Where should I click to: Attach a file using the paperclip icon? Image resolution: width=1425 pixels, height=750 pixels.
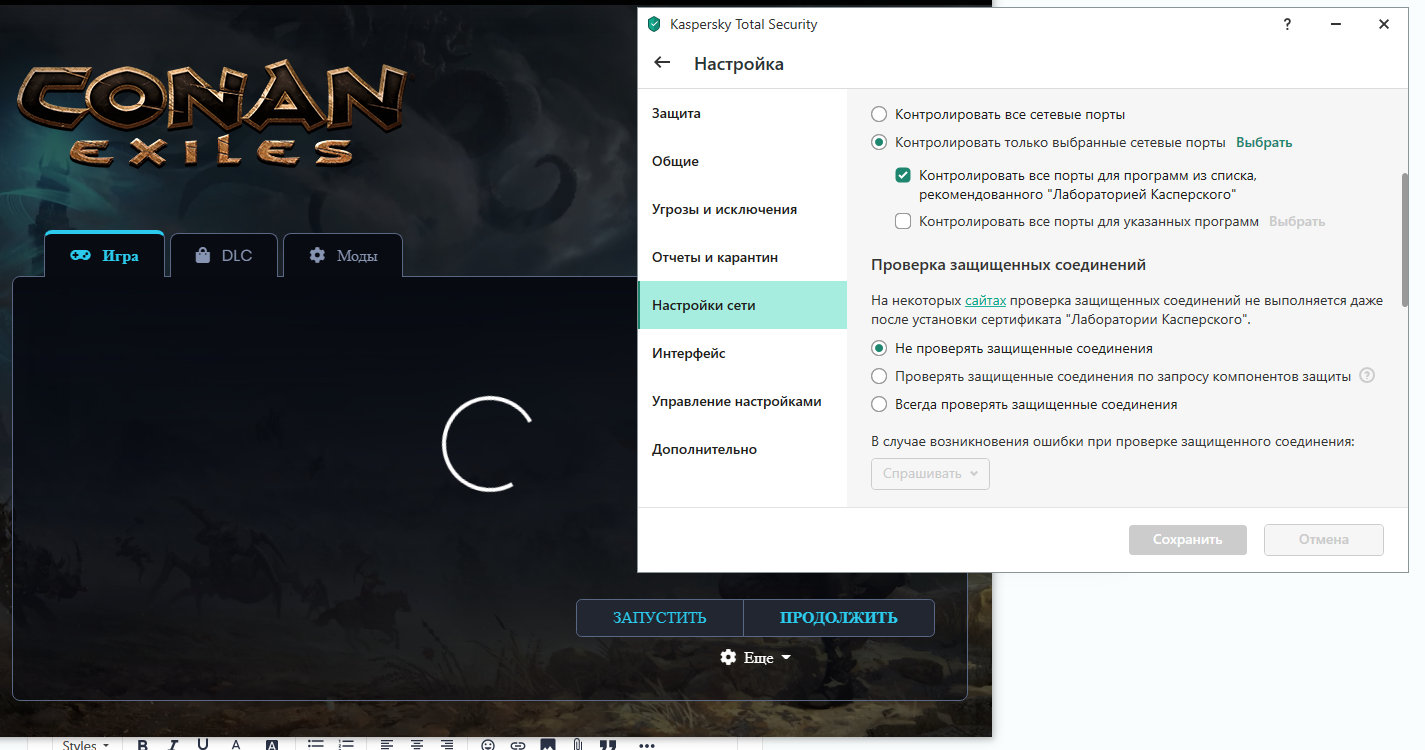click(577, 745)
